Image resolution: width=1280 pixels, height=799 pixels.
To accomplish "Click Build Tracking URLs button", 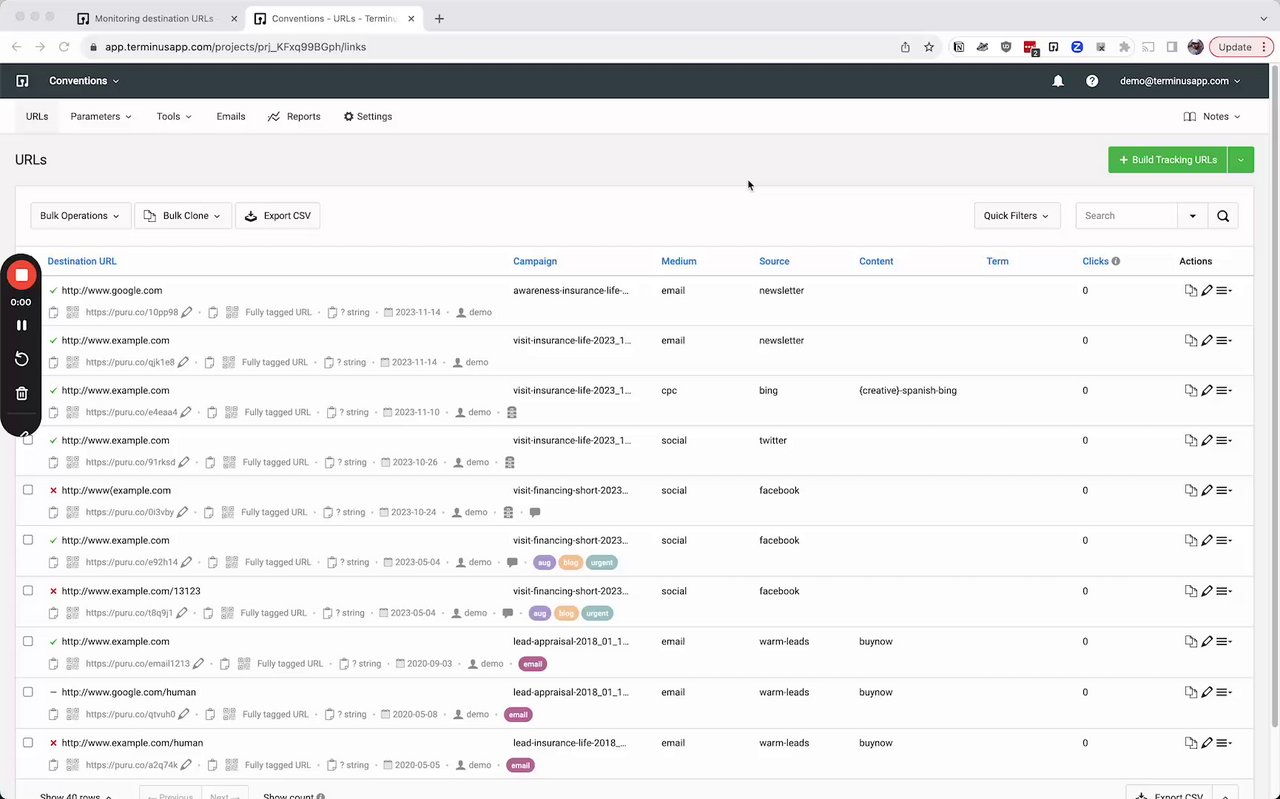I will pos(1167,160).
